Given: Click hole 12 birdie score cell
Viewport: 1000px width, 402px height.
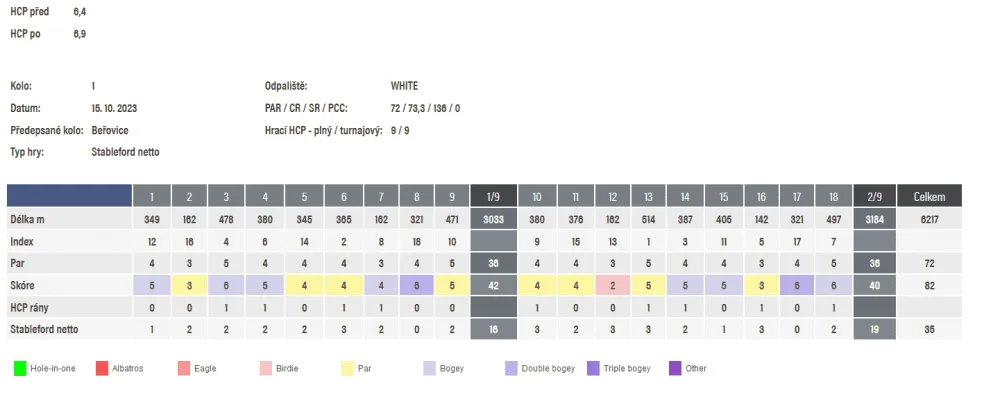Looking at the screenshot, I should [613, 286].
